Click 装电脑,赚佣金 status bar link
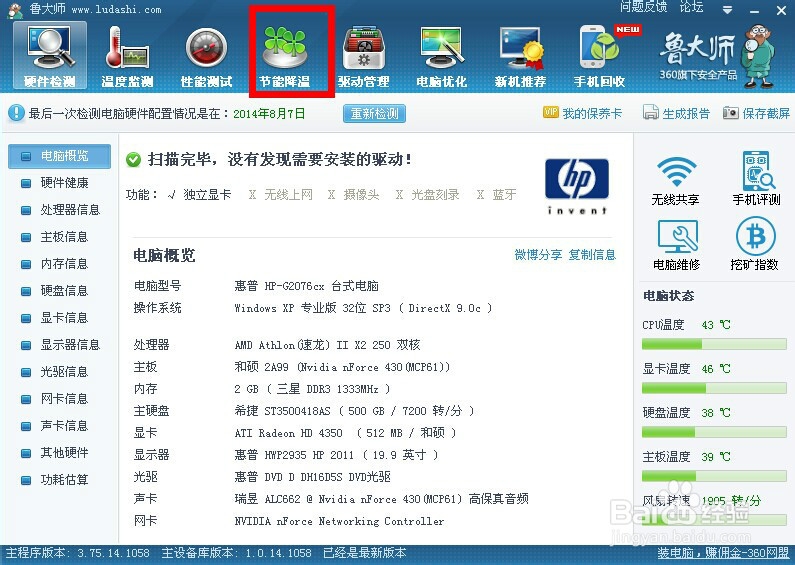Screen dimensions: 795x565 pyautogui.click(x=723, y=553)
